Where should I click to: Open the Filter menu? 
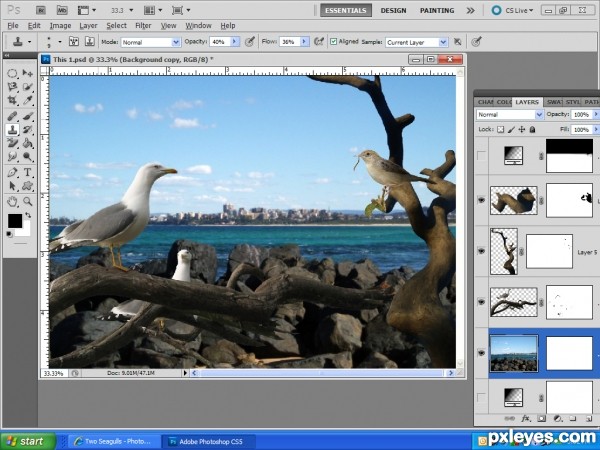pos(143,26)
